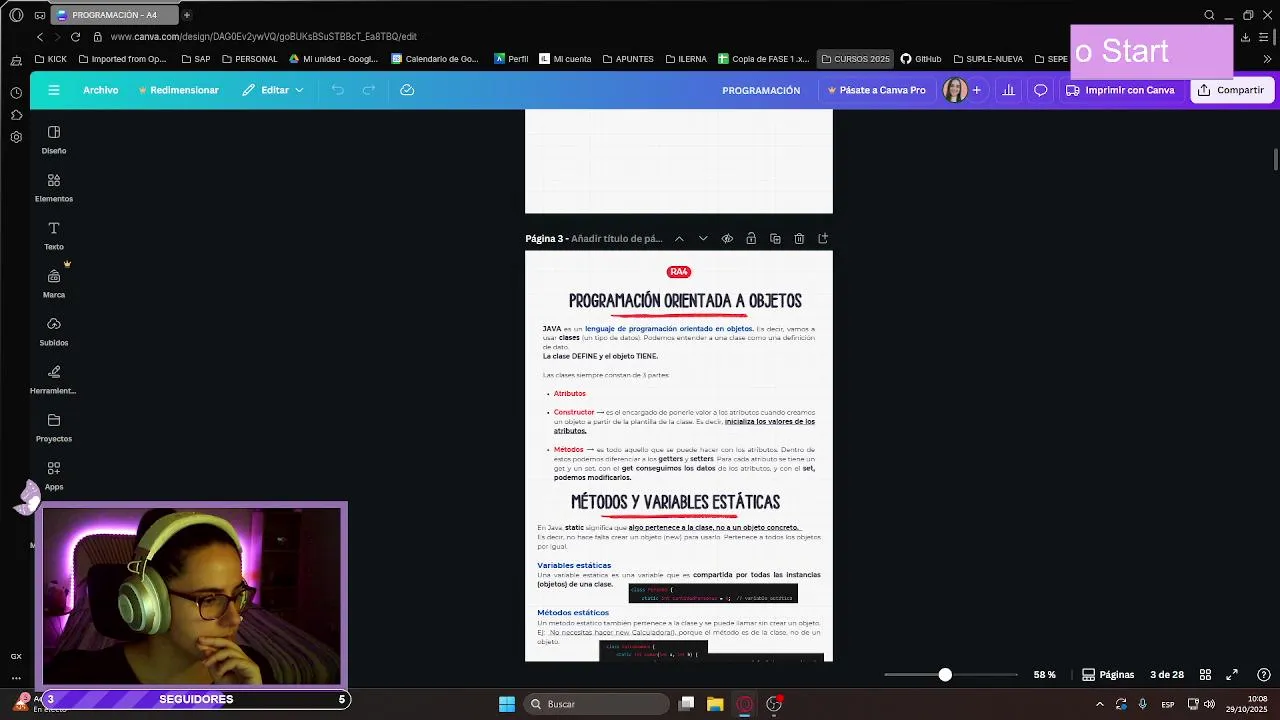This screenshot has width=1280, height=720.
Task: Open the Windows Start menu
Action: point(507,704)
